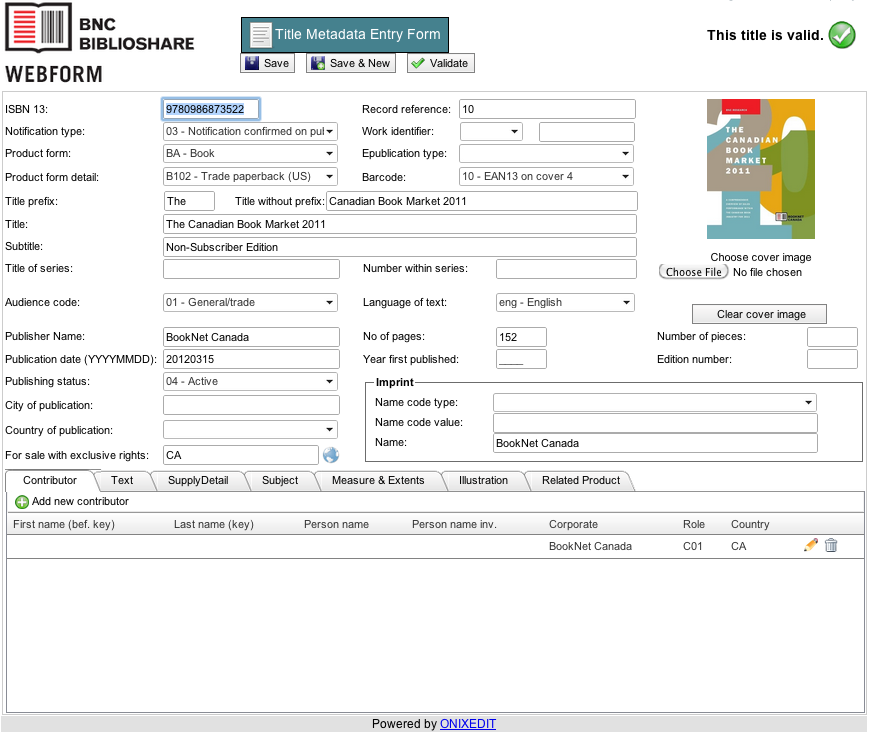Click the Publication date field
871x738 pixels.
click(252, 360)
